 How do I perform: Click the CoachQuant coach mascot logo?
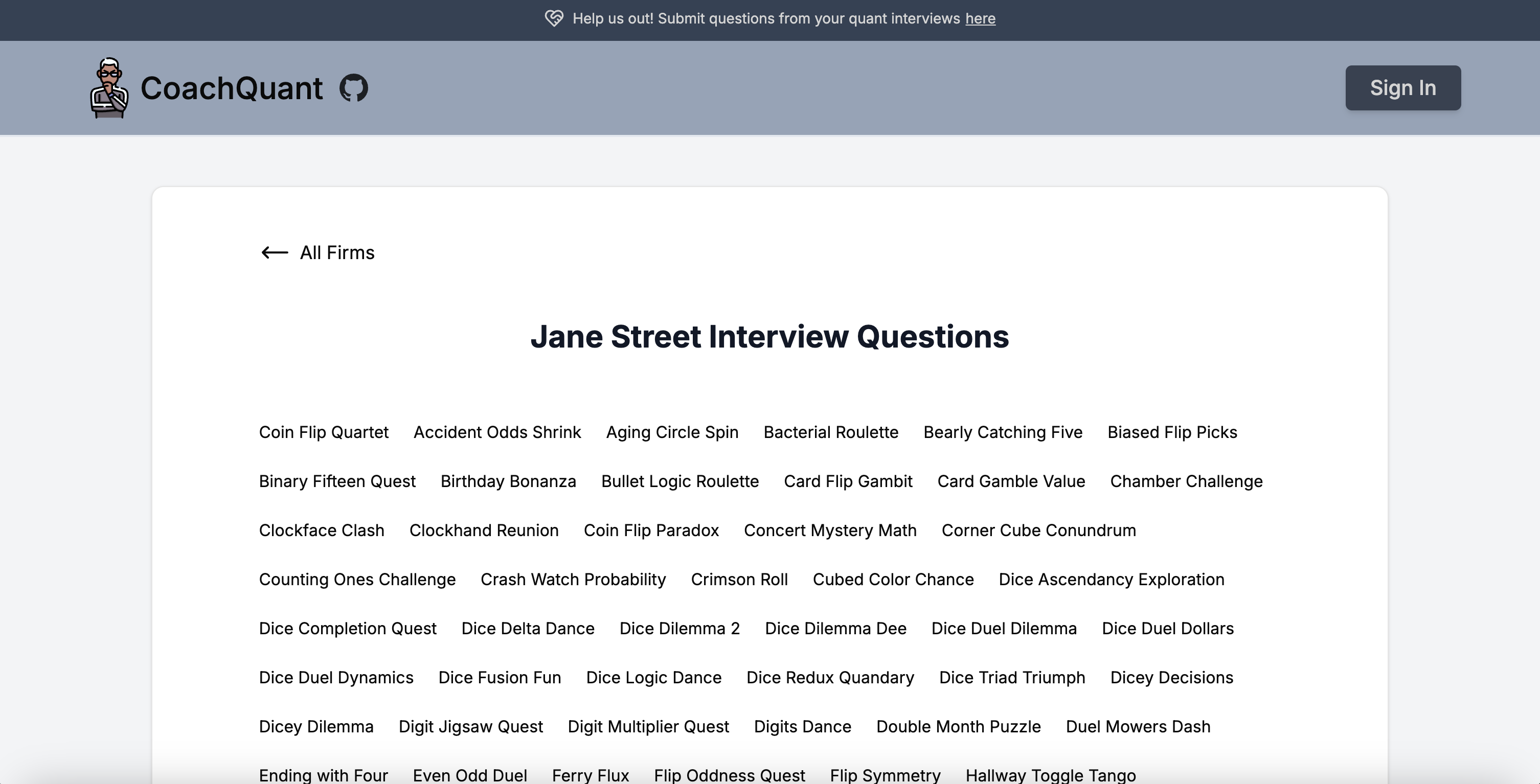click(109, 88)
